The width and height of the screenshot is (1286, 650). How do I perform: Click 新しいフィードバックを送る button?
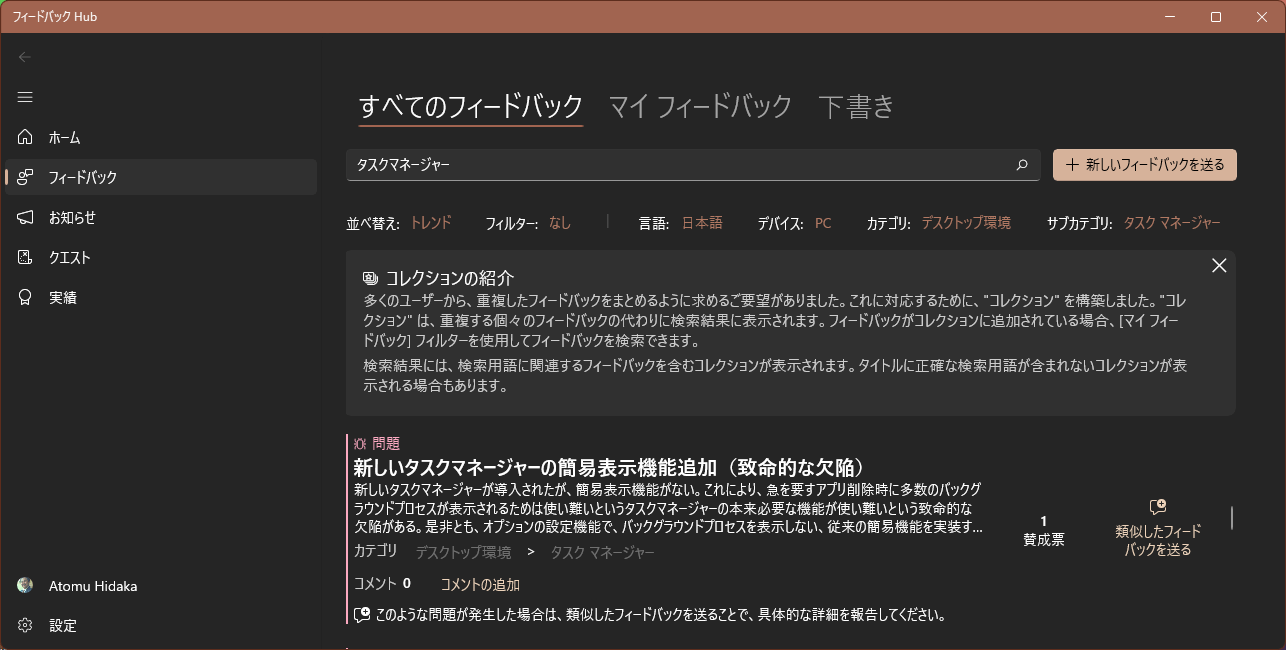(1145, 165)
